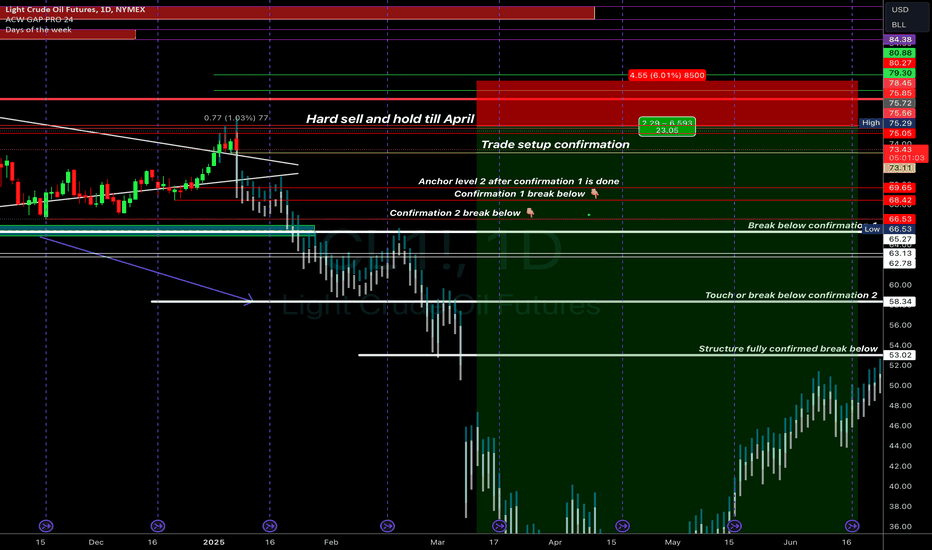Image resolution: width=932 pixels, height=550 pixels.
Task: Click the 53.02 price label
Action: pyautogui.click(x=900, y=355)
